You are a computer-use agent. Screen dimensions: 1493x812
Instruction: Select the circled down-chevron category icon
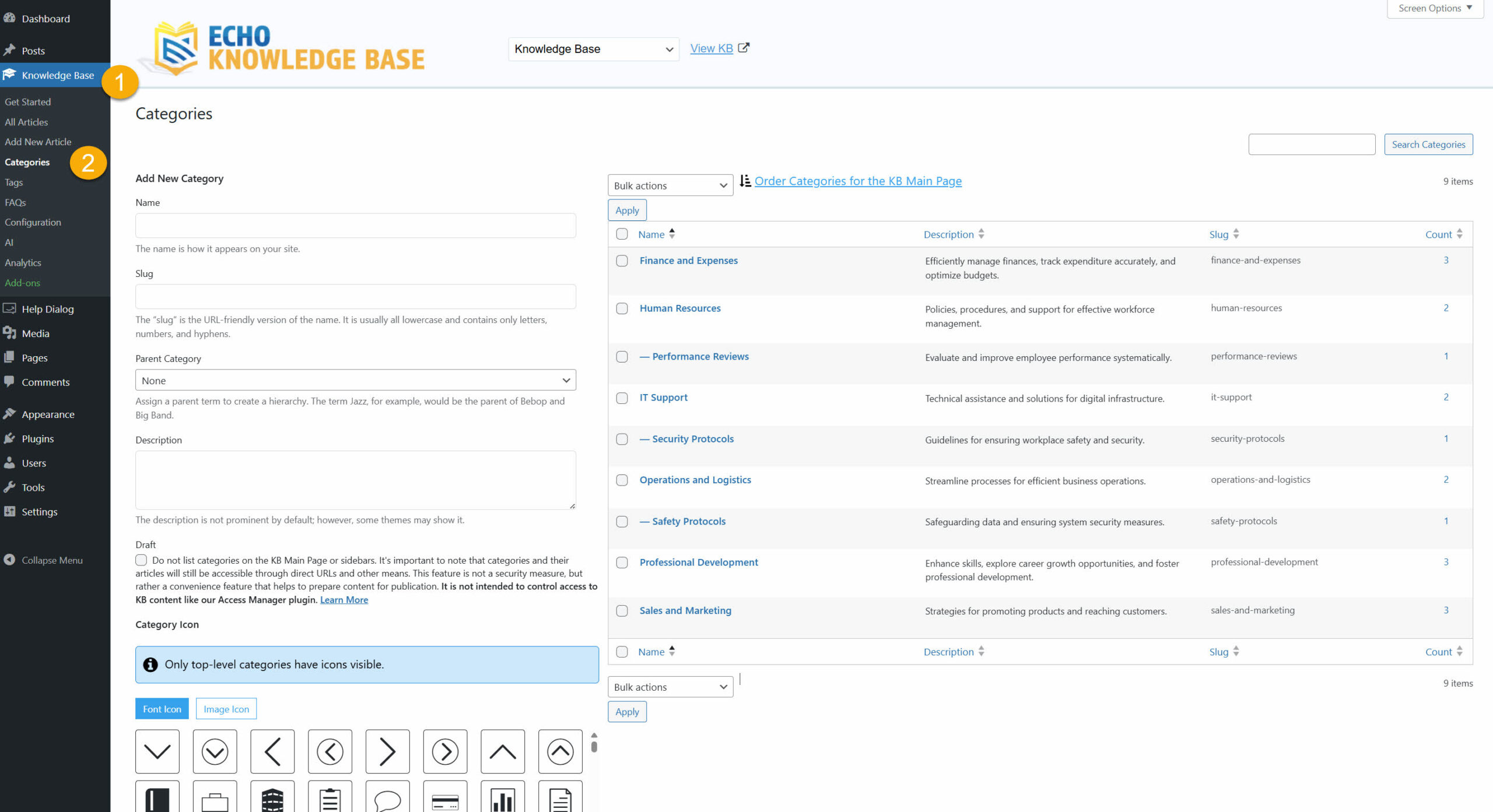(x=215, y=751)
